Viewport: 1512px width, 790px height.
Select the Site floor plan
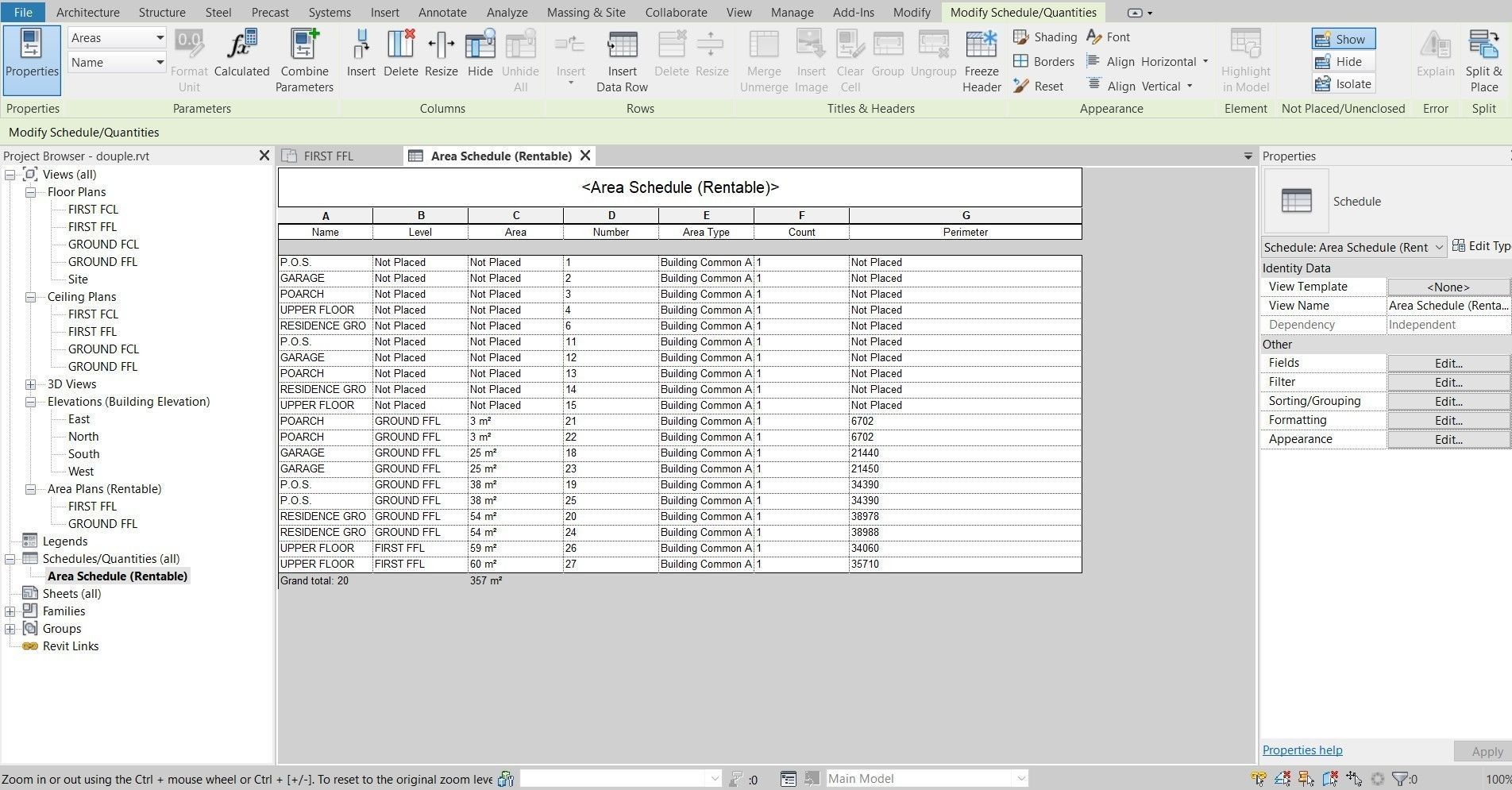click(78, 279)
